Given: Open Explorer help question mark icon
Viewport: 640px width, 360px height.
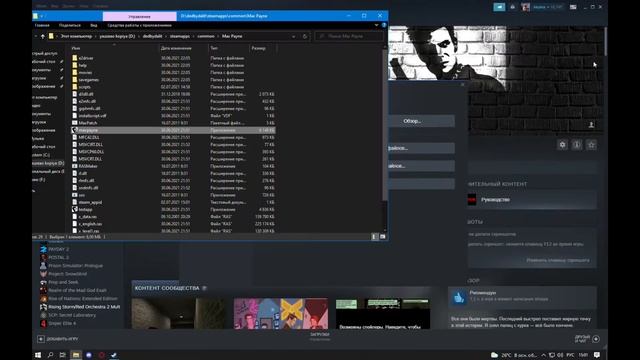Looking at the screenshot, I should 384,25.
